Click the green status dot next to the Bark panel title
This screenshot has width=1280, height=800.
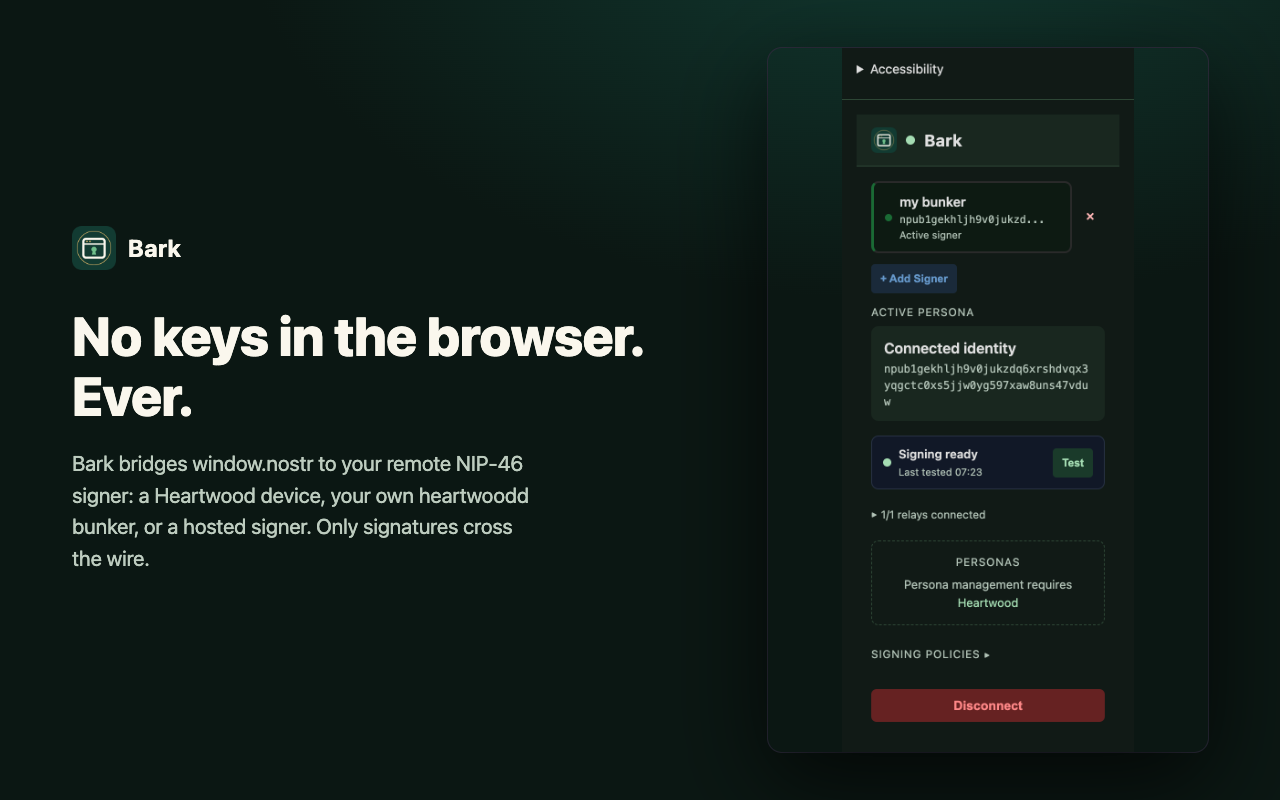[910, 140]
